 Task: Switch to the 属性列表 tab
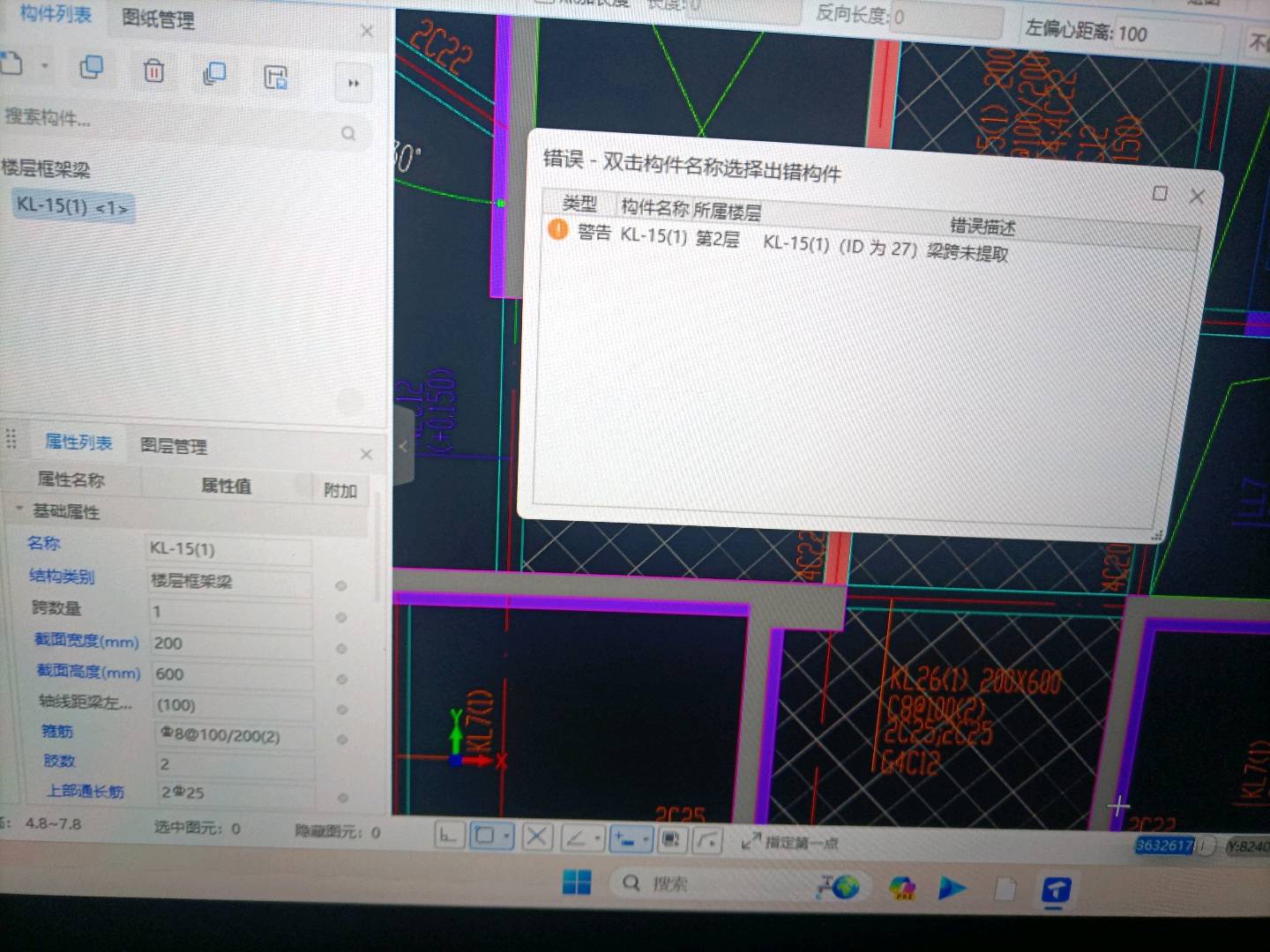point(78,442)
